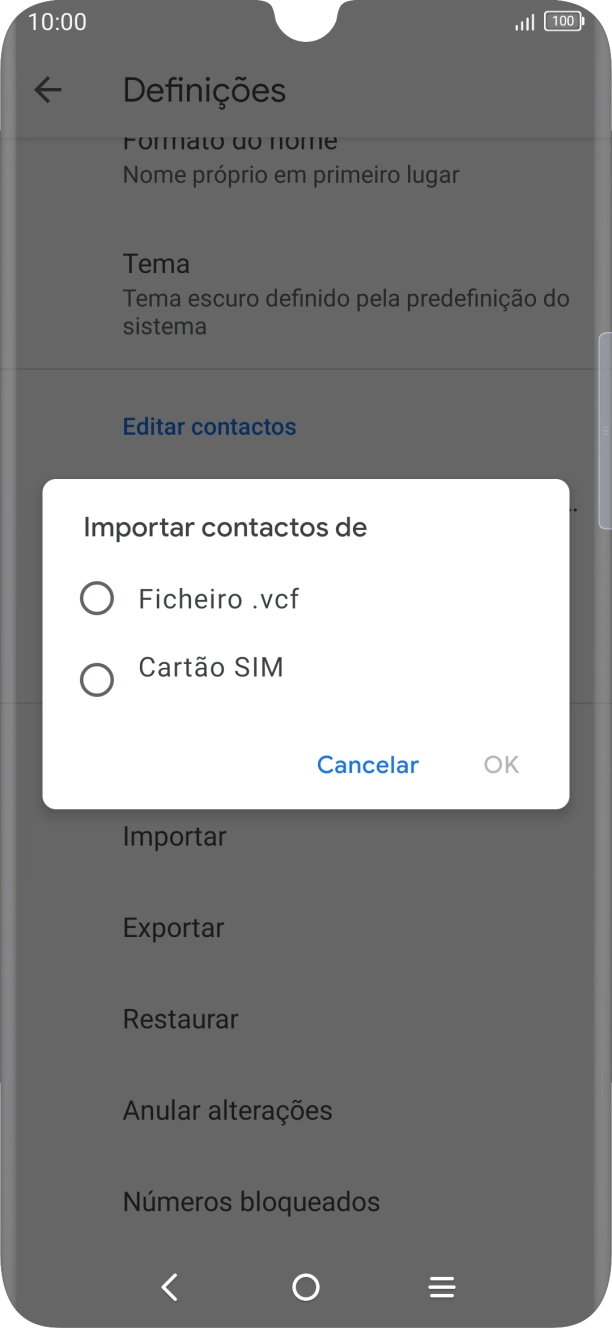The width and height of the screenshot is (612, 1328).
Task: Confirm the import by tapping OK
Action: point(500,764)
